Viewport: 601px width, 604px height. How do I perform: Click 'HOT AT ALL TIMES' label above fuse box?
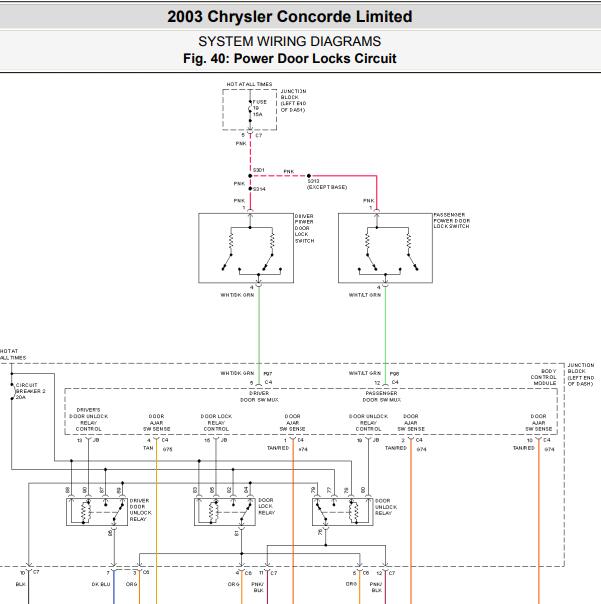click(249, 84)
